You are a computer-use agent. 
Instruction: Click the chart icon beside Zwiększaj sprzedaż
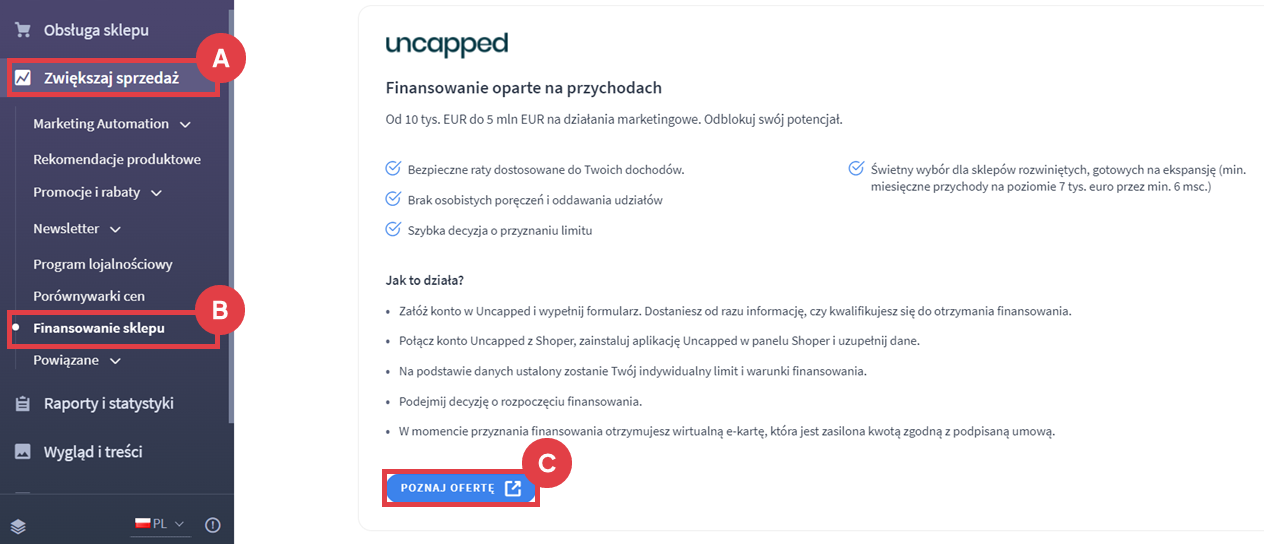tap(23, 78)
